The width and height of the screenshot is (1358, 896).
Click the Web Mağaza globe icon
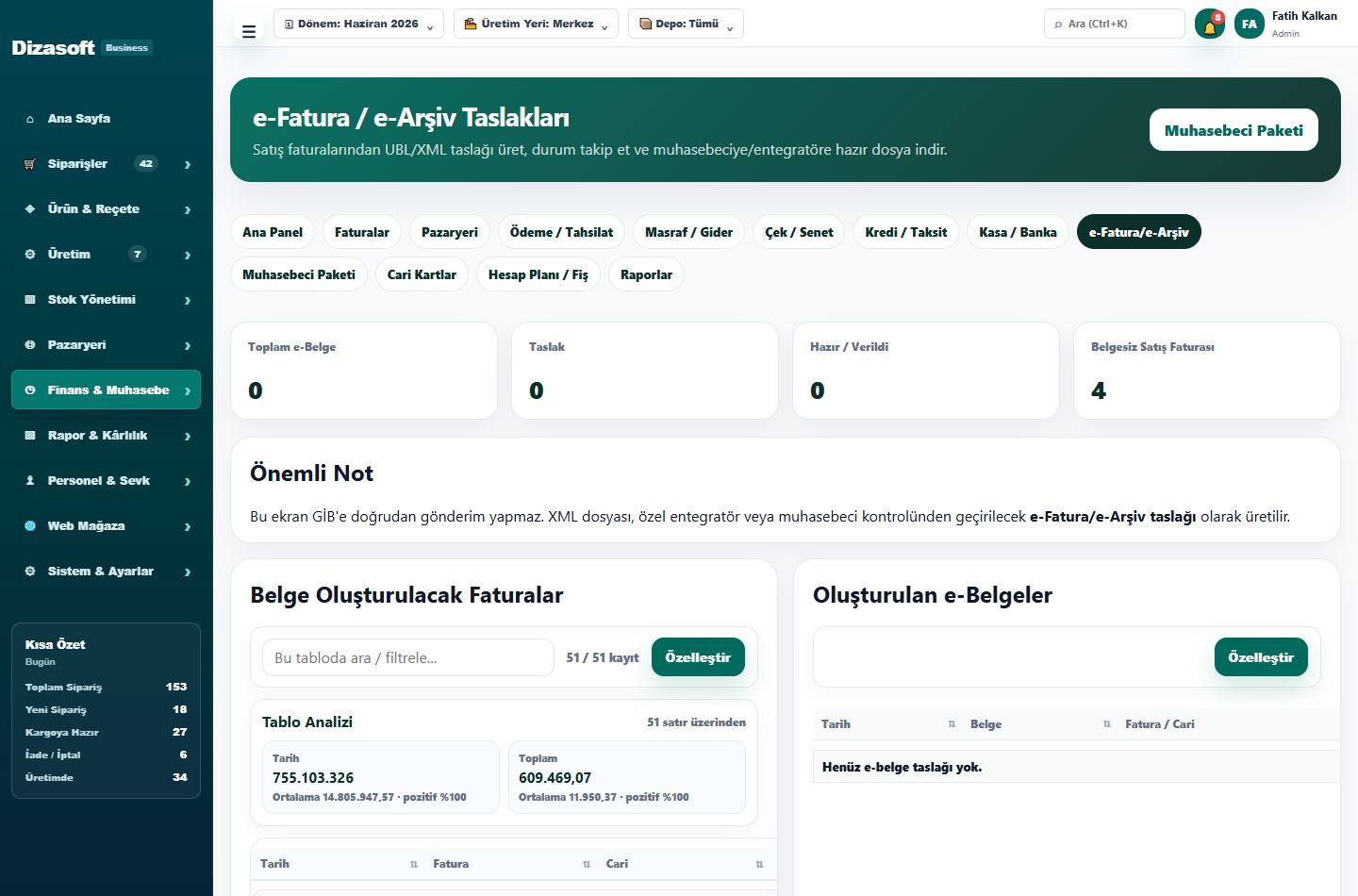[x=30, y=526]
